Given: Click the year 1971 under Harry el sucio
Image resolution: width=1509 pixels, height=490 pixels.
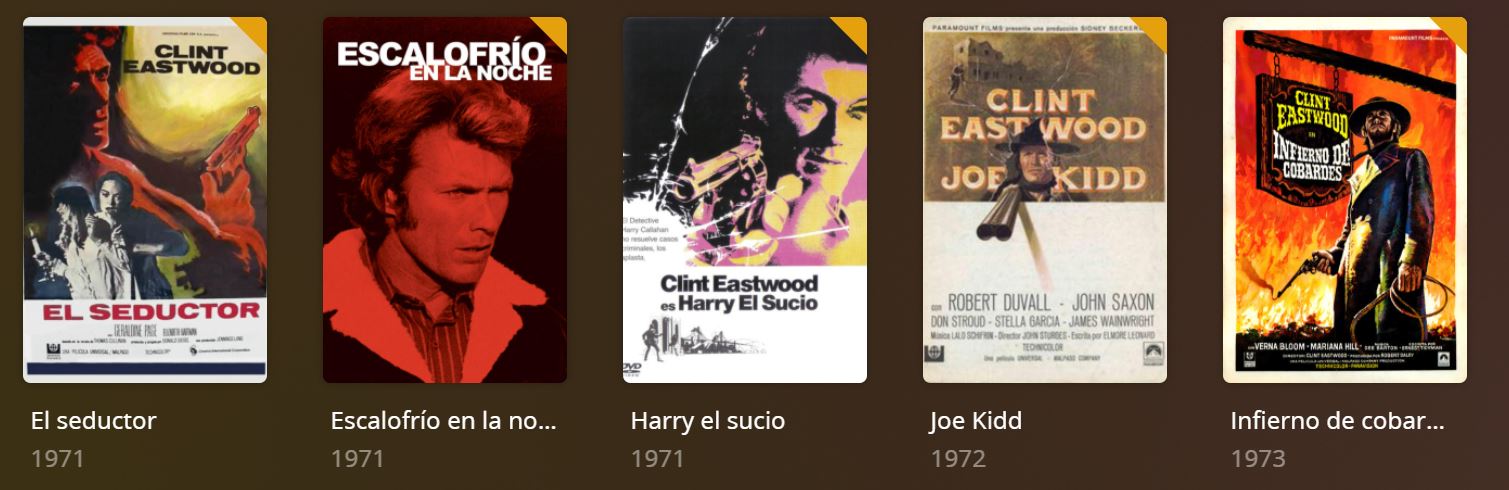Looking at the screenshot, I should coord(658,459).
